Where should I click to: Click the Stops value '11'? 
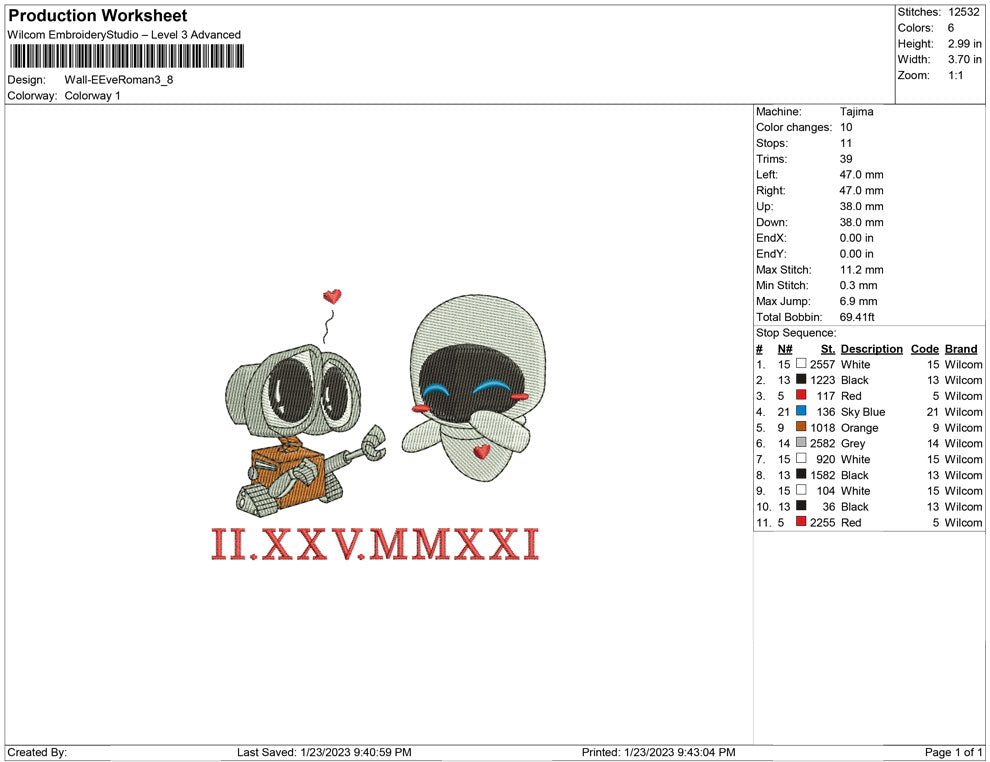coord(846,143)
